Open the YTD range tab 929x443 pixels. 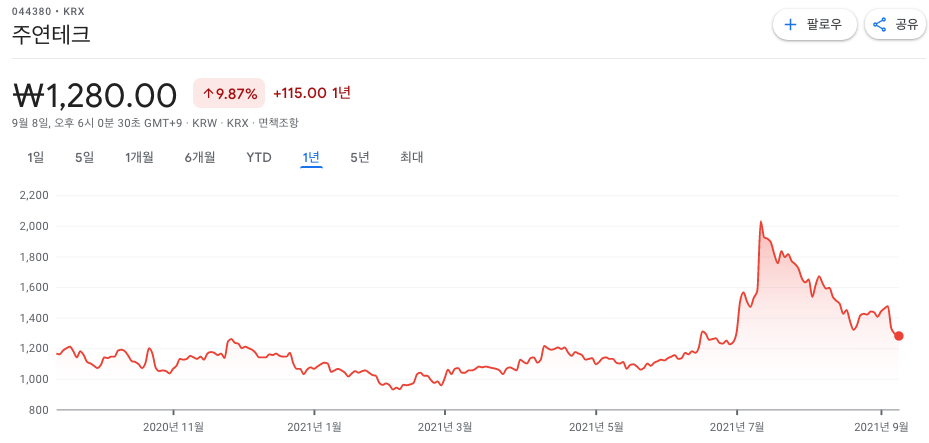pos(259,158)
